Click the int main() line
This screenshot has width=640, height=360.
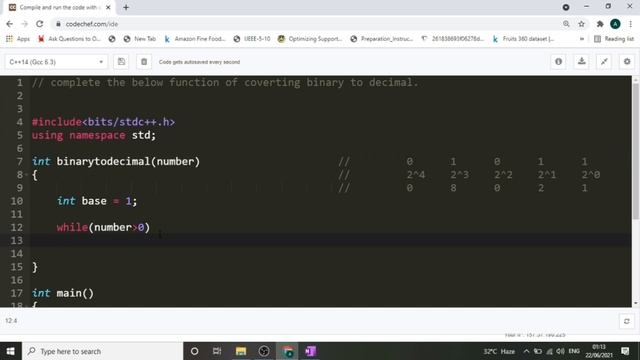[x=63, y=293]
